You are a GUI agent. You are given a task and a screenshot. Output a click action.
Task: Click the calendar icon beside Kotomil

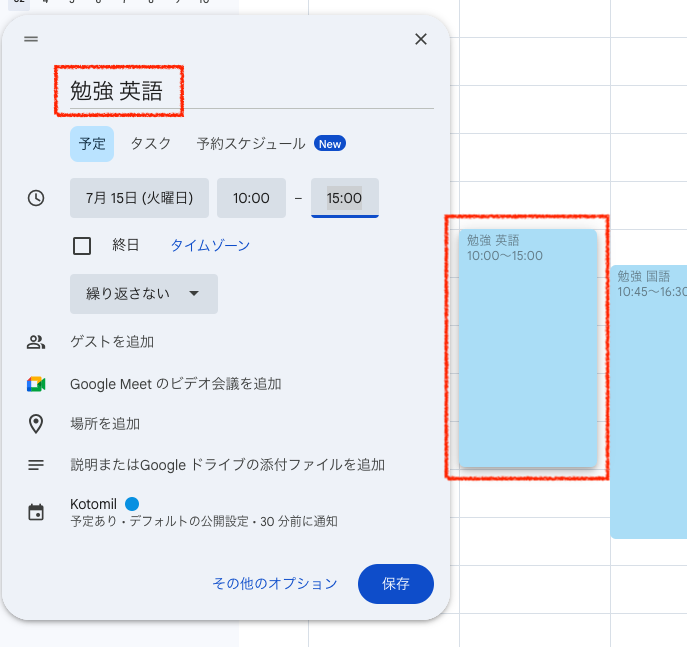coord(36,513)
